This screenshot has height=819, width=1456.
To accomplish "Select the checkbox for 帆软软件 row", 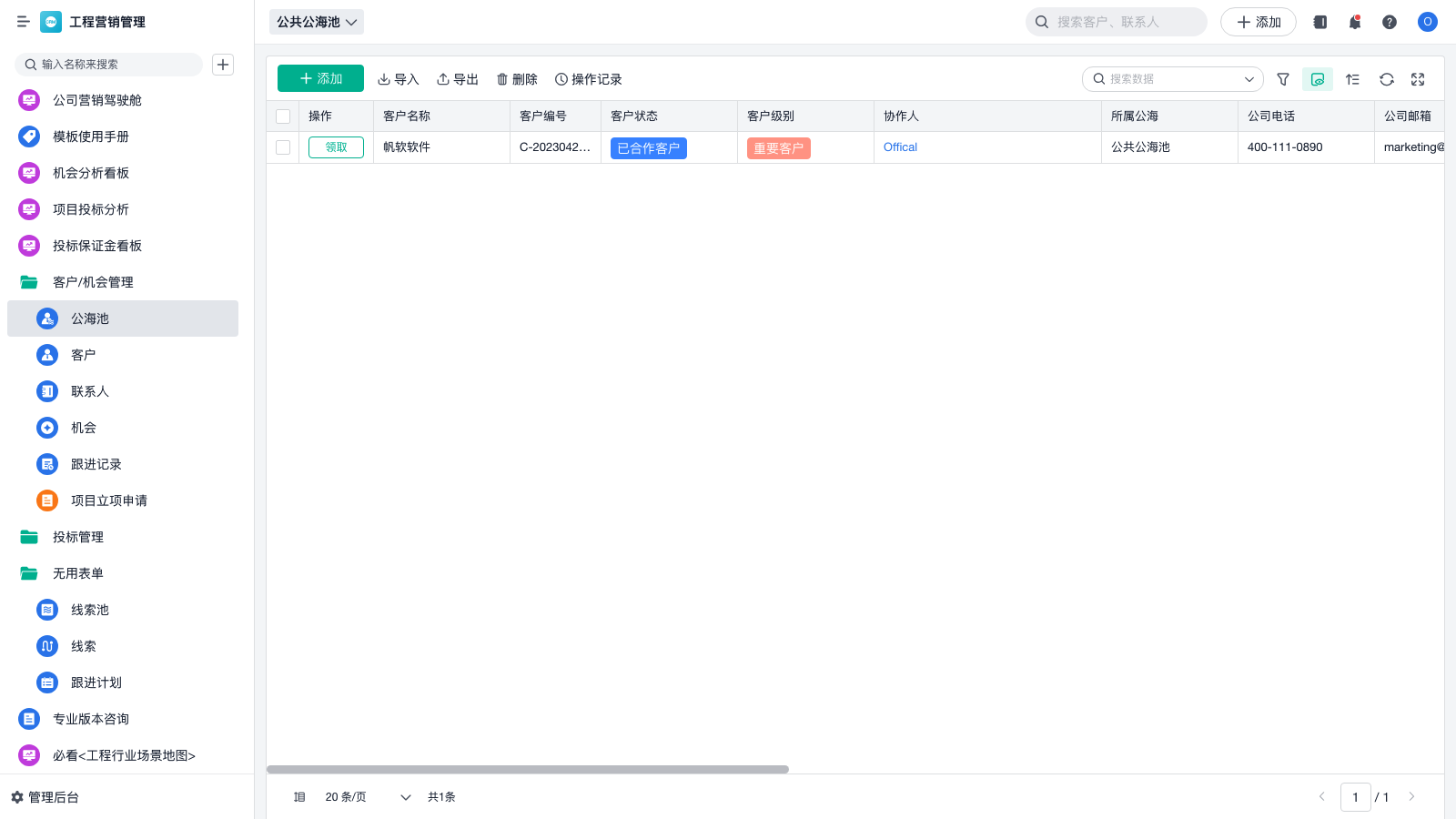I will click(x=283, y=147).
